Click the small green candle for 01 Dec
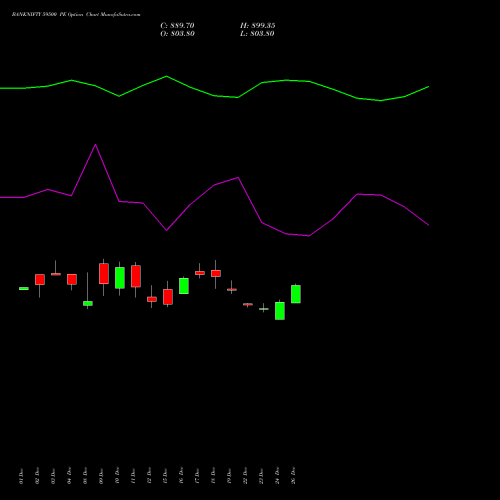The width and height of the screenshot is (500, 500). tap(24, 288)
